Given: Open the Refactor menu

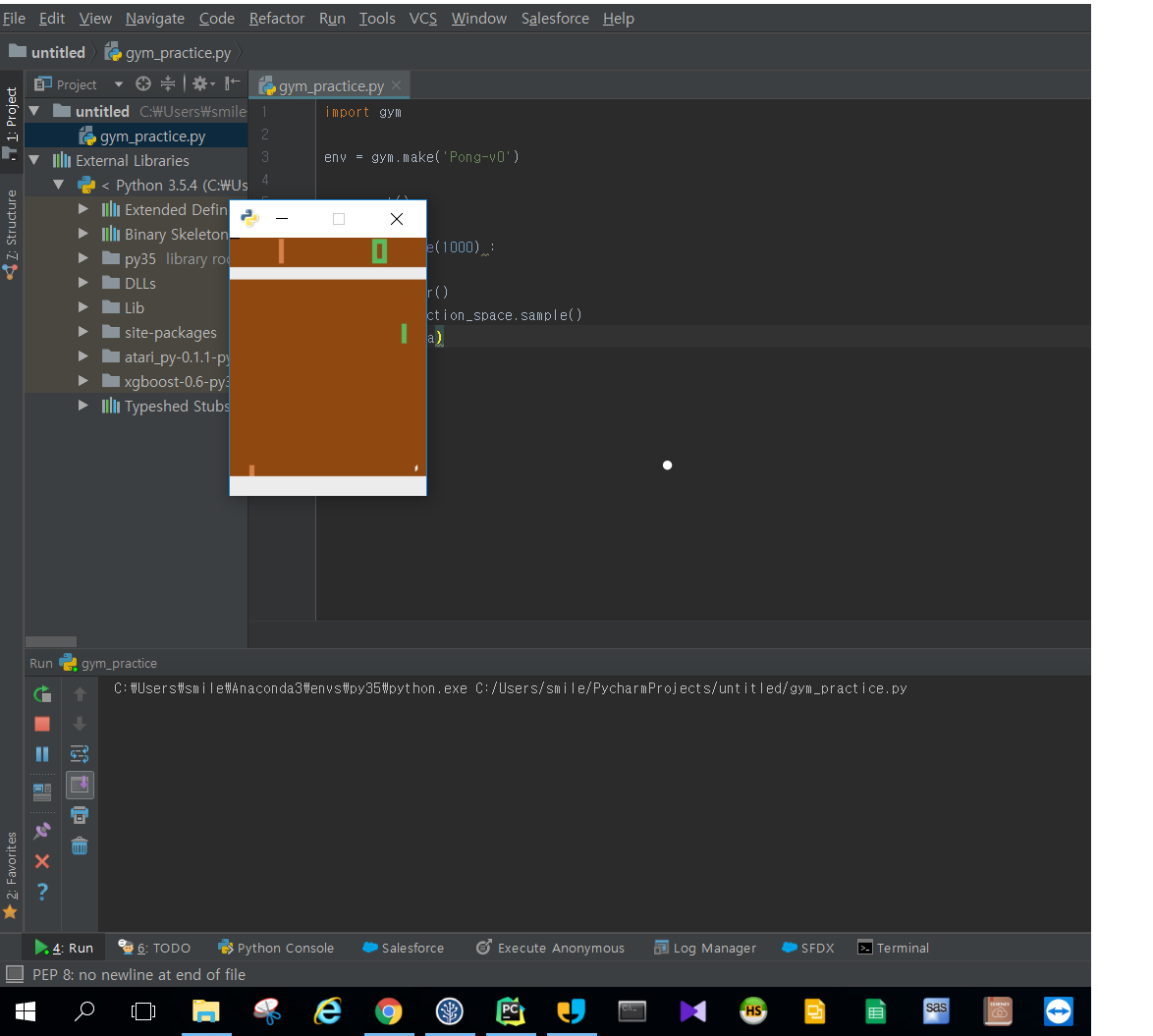Looking at the screenshot, I should click(x=276, y=18).
